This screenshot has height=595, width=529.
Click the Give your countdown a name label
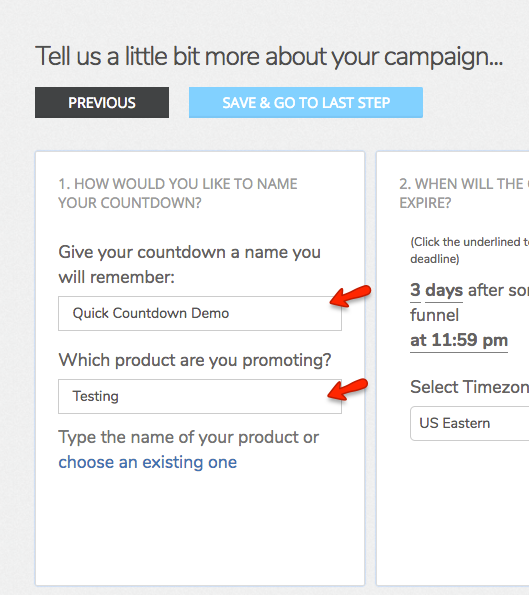pos(189,264)
